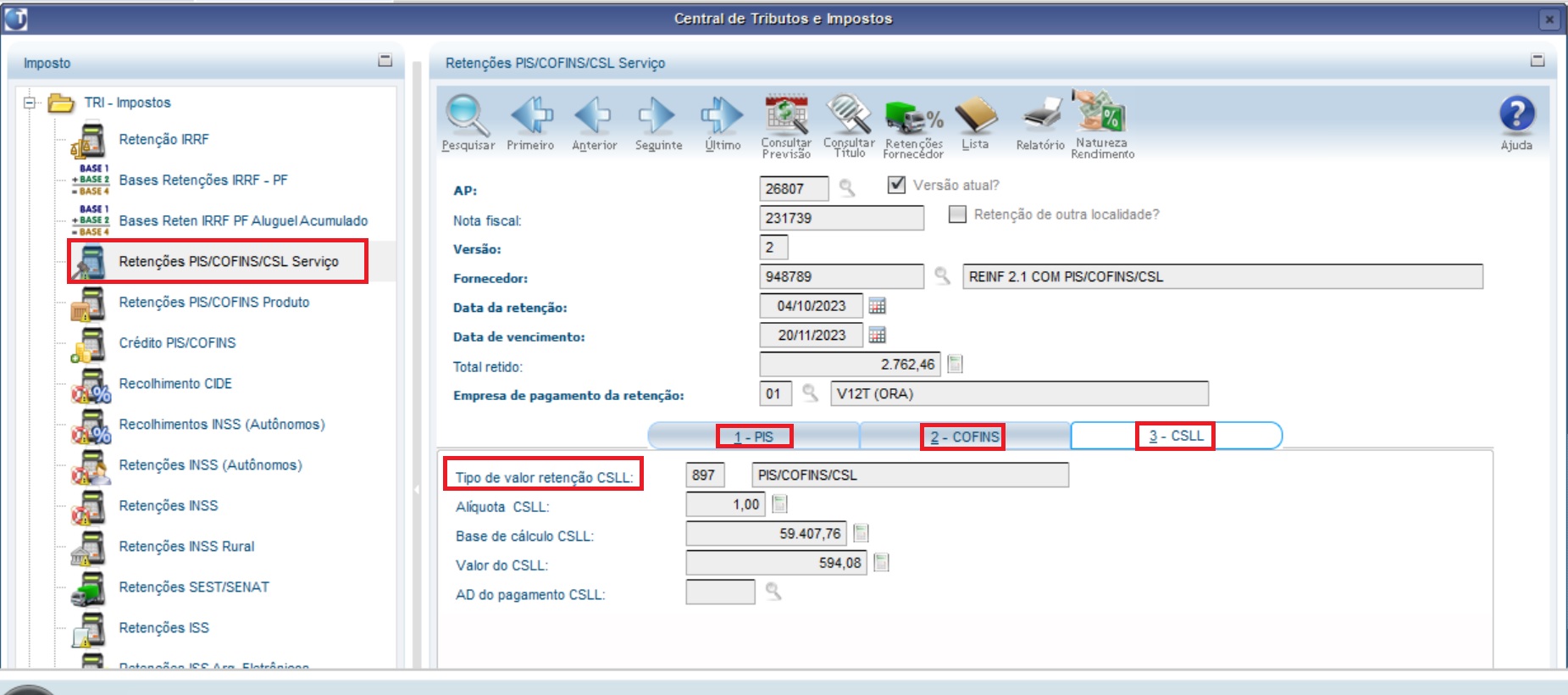
Task: Open calculator beside Alíquota CSLL
Action: pyautogui.click(x=779, y=504)
